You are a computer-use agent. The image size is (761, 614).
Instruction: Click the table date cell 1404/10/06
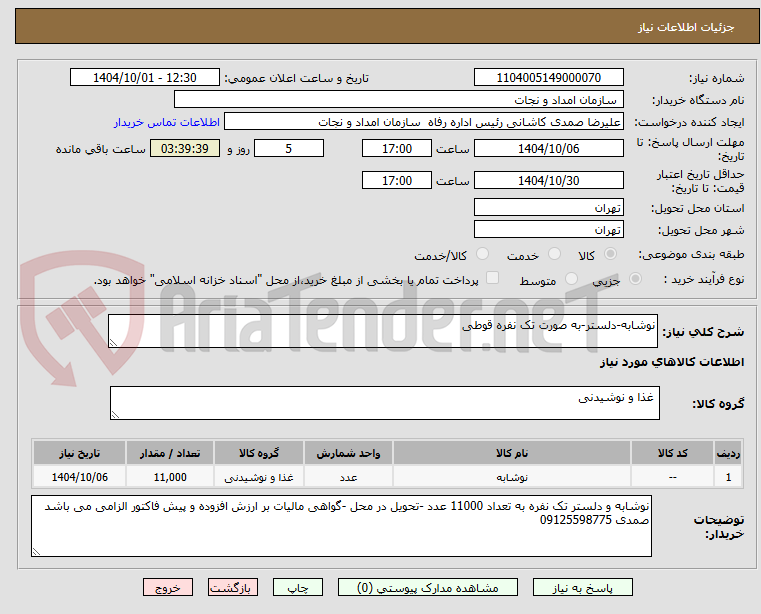(x=80, y=477)
